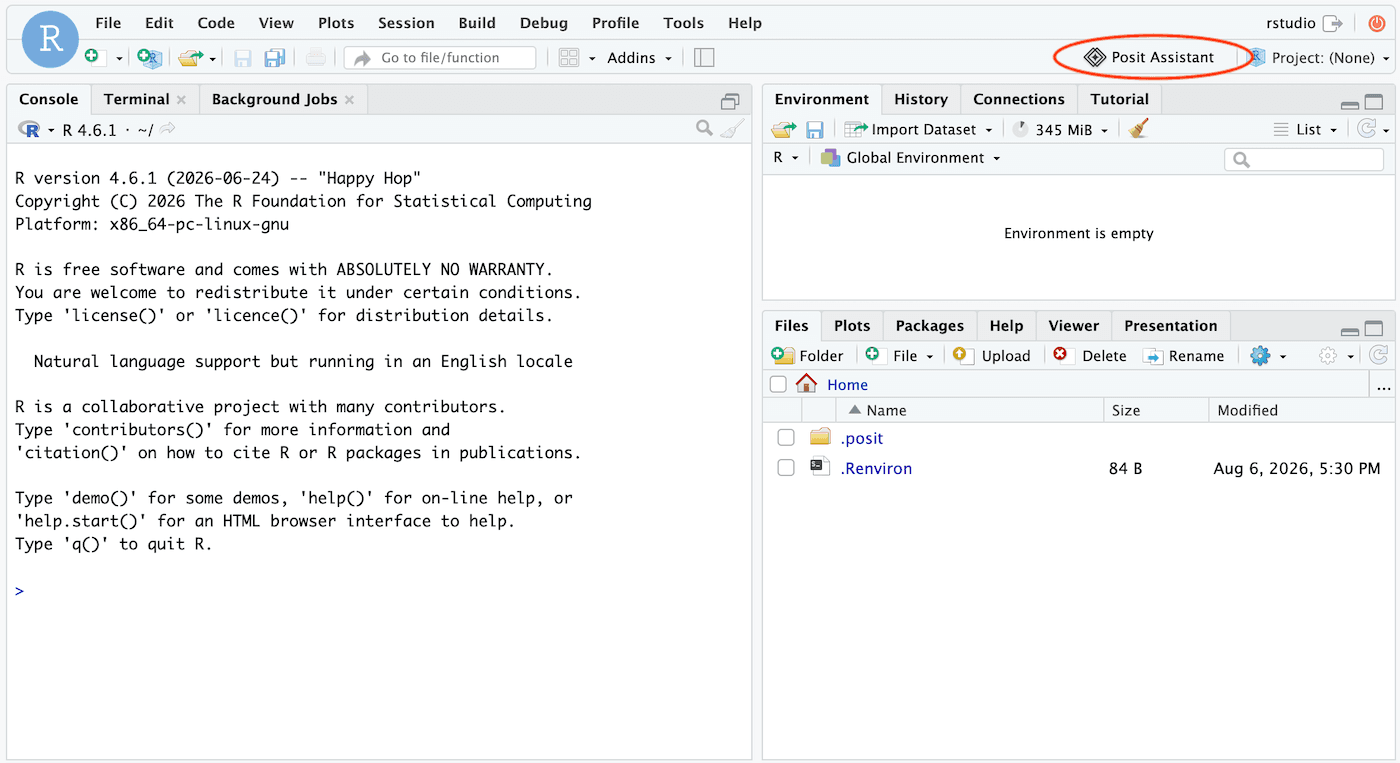
Task: Open path browser ellipsis button
Action: click(x=1384, y=385)
